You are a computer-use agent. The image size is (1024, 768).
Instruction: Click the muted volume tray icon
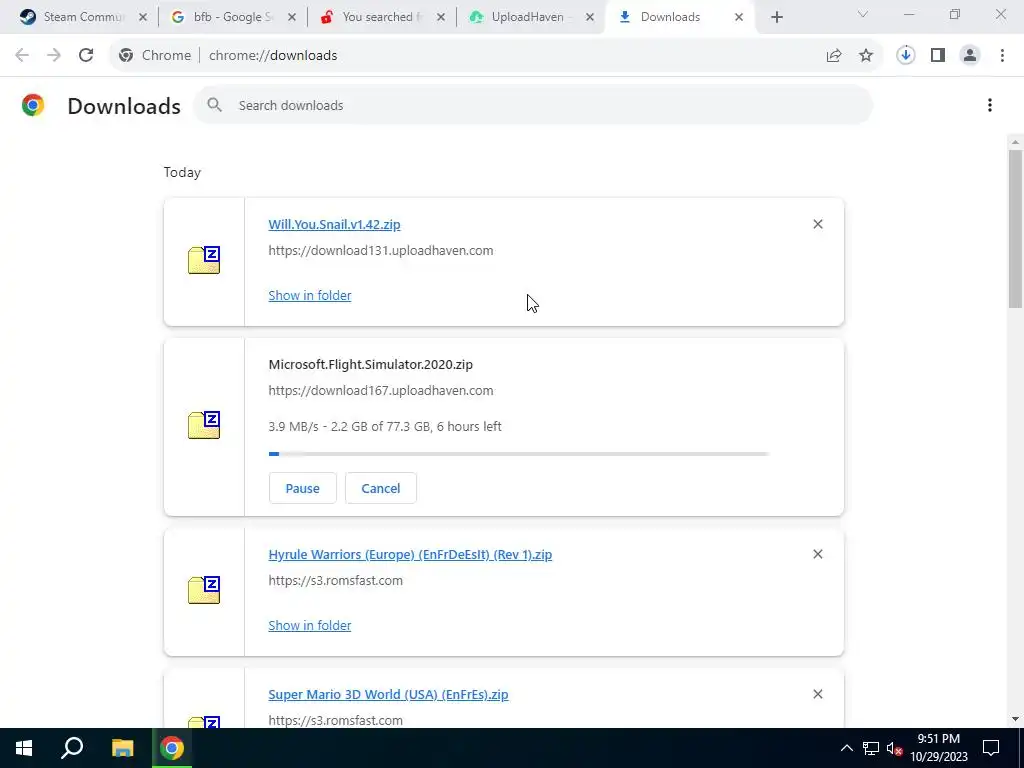[895, 748]
